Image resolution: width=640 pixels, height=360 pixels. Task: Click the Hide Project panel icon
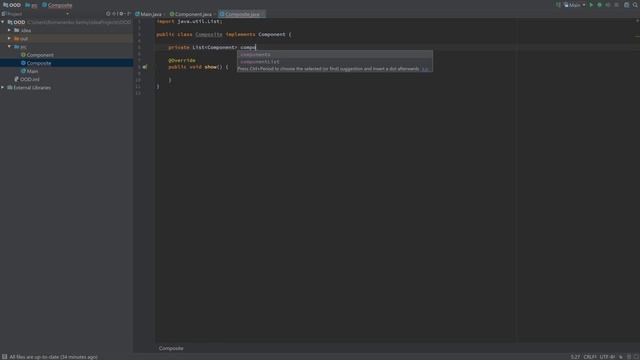pos(128,13)
